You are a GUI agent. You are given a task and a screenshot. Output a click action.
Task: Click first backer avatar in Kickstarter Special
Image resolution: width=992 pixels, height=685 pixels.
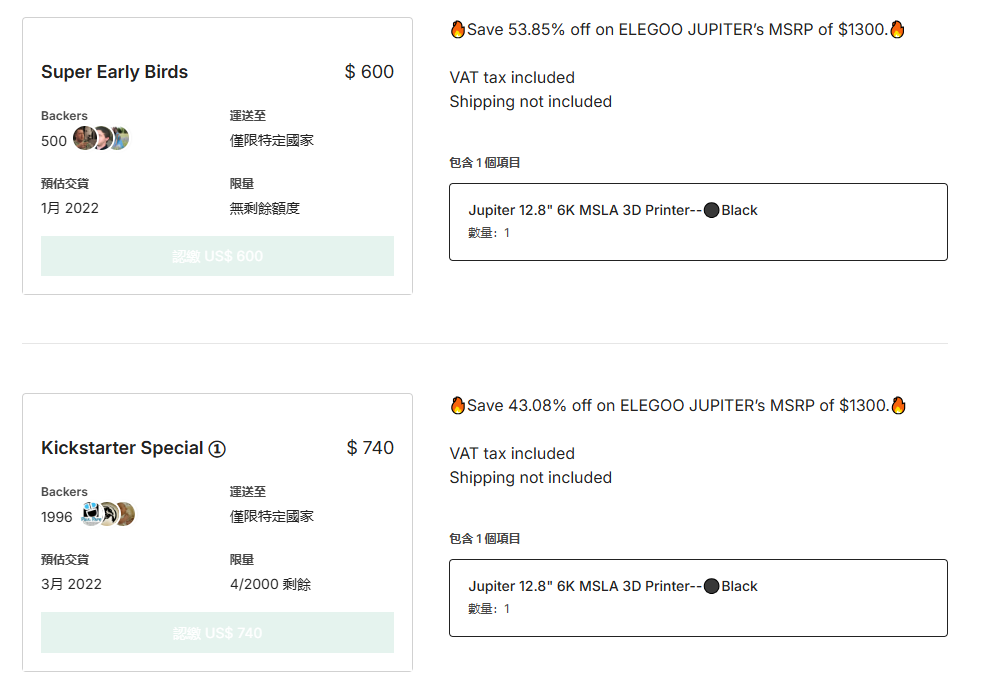pos(91,515)
